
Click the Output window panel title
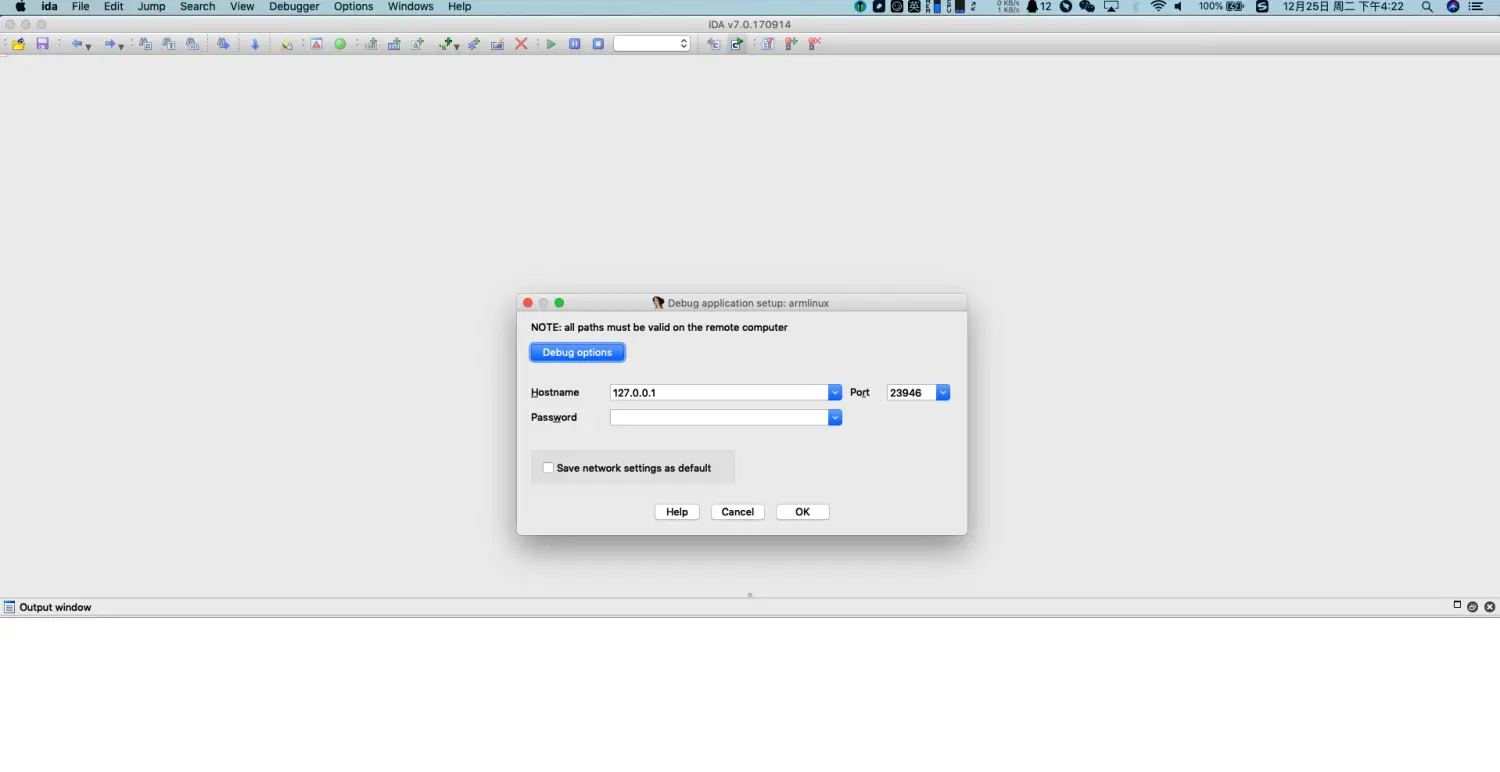[55, 607]
